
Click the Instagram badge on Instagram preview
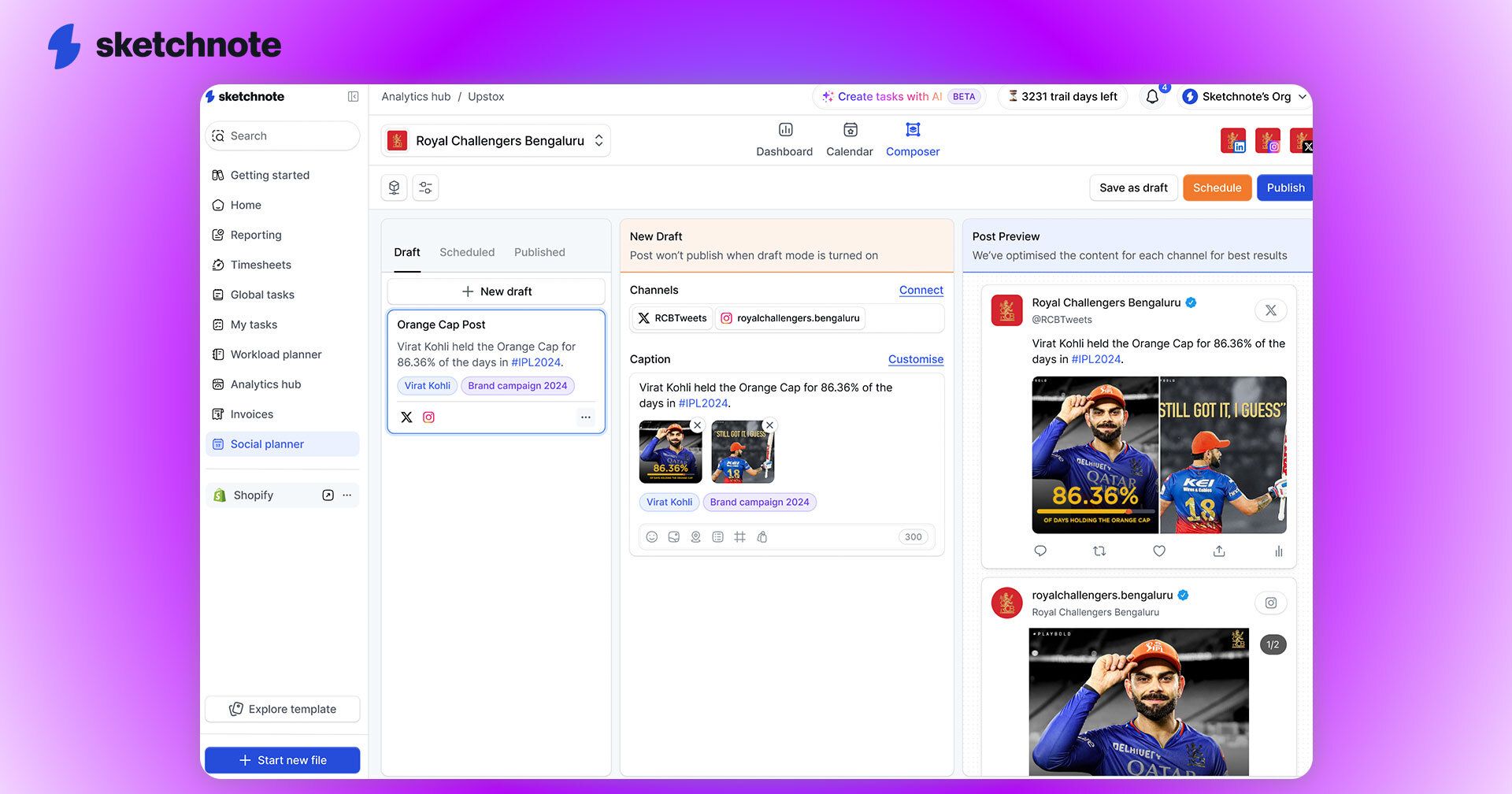(x=1271, y=603)
